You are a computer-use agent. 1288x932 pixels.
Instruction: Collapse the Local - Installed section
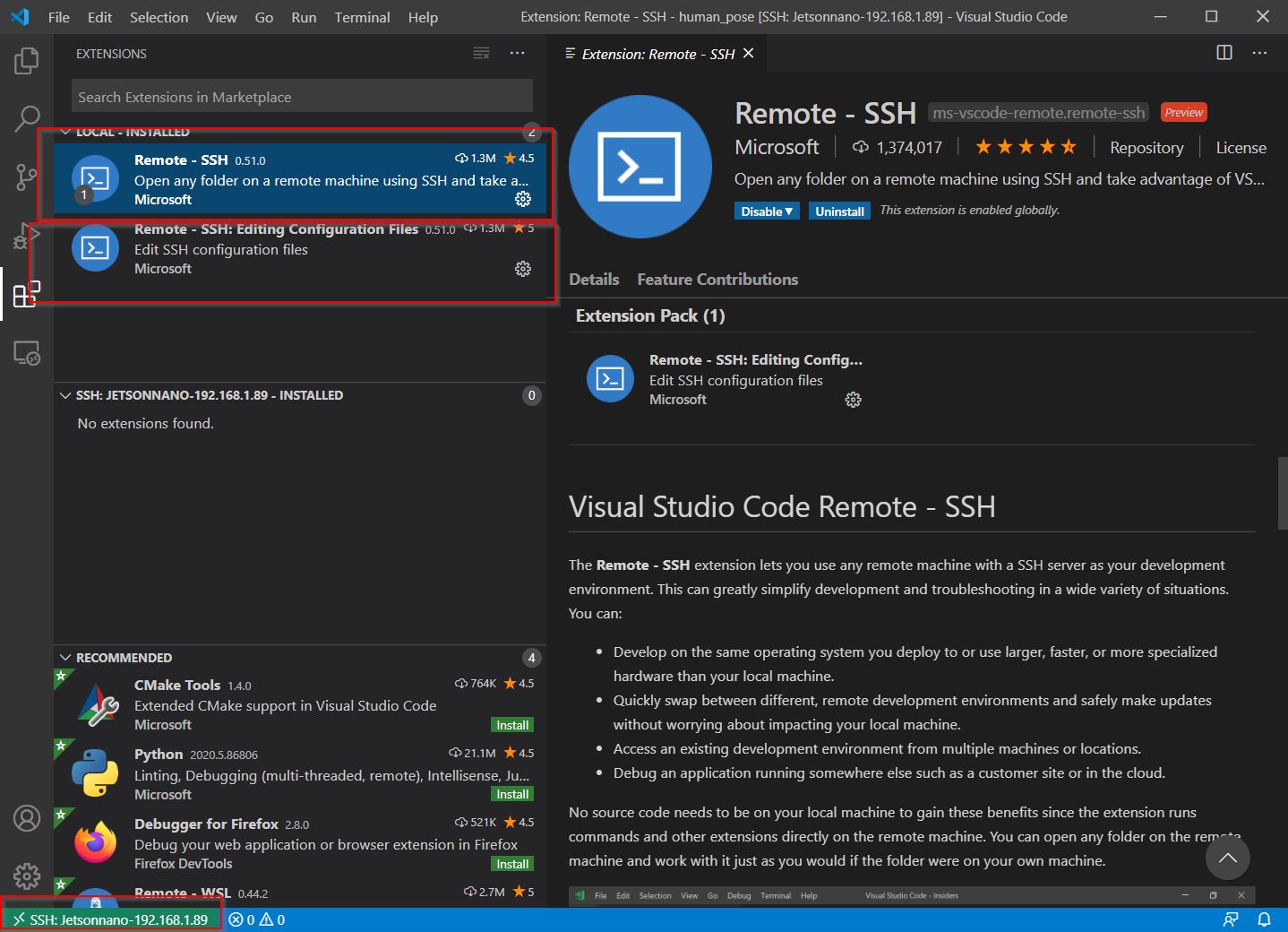[65, 132]
